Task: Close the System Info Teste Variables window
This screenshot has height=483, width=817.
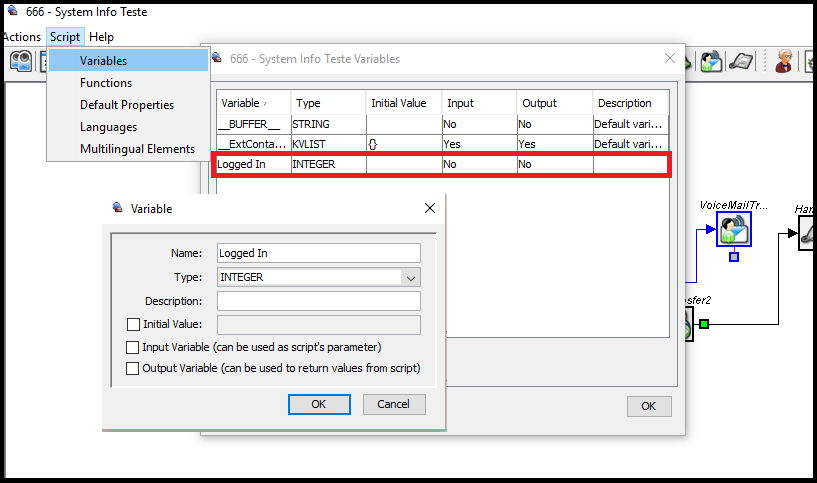Action: coord(670,58)
